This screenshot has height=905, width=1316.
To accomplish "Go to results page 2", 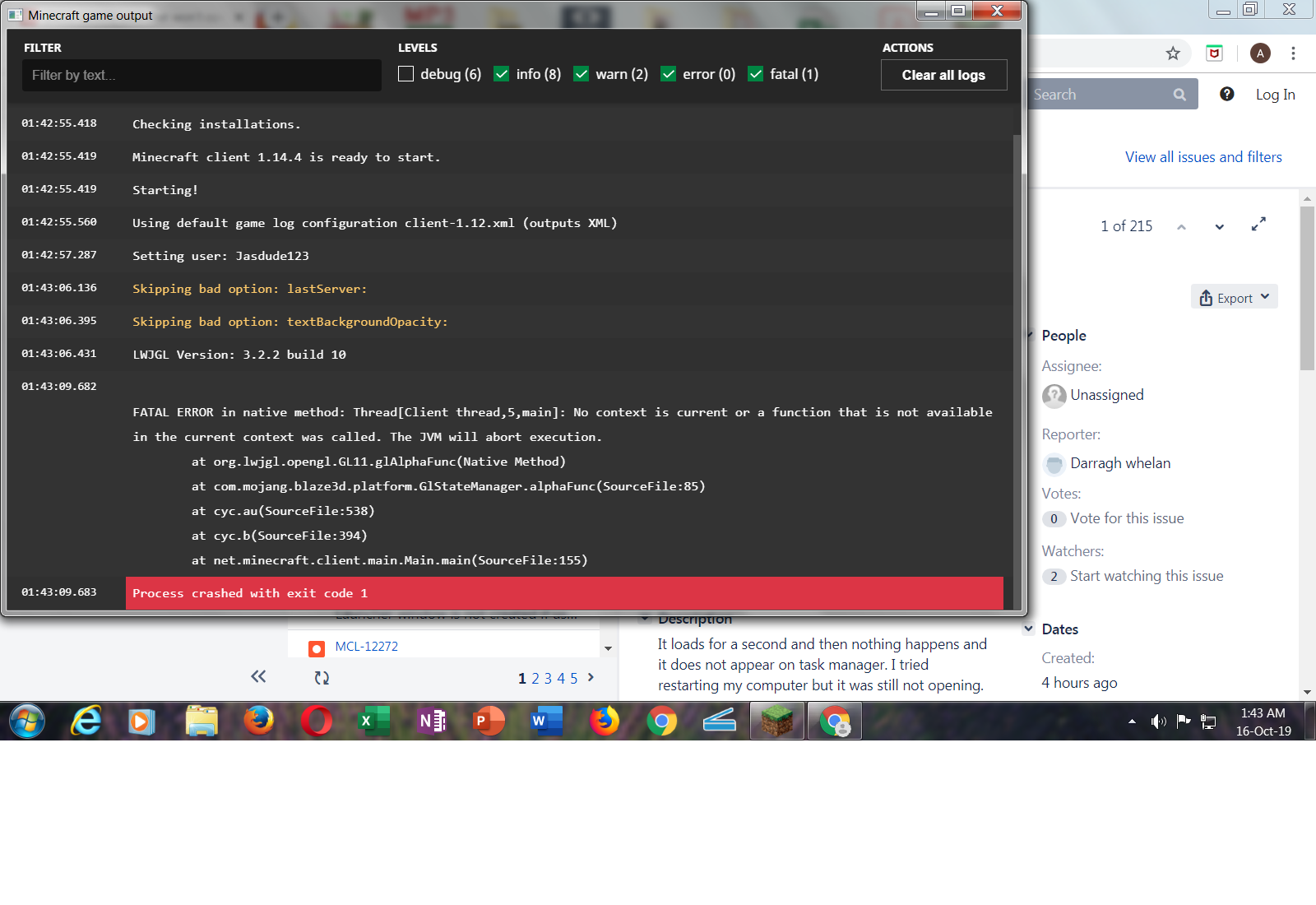I will (535, 679).
